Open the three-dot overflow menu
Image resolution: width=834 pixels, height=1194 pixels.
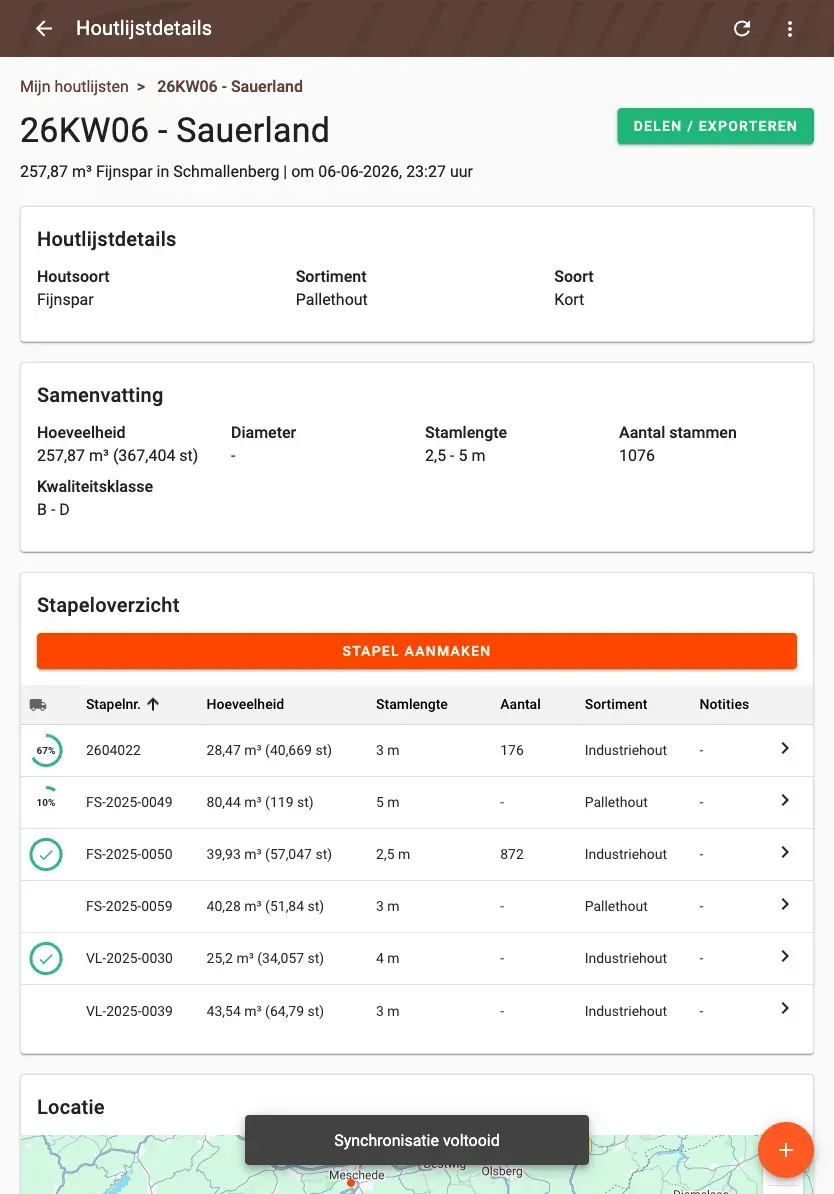pos(790,28)
